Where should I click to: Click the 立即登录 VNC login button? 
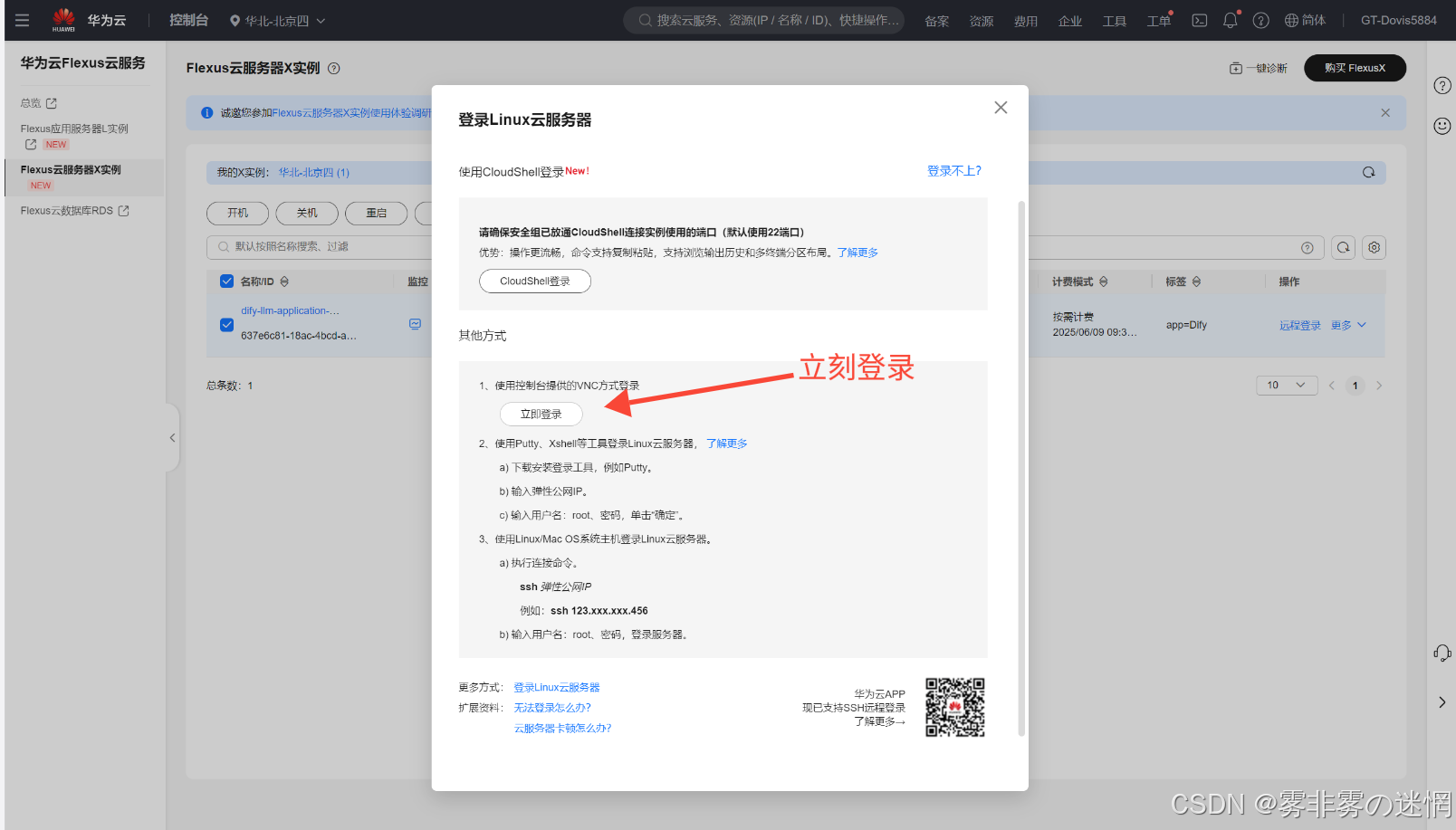pyautogui.click(x=541, y=414)
